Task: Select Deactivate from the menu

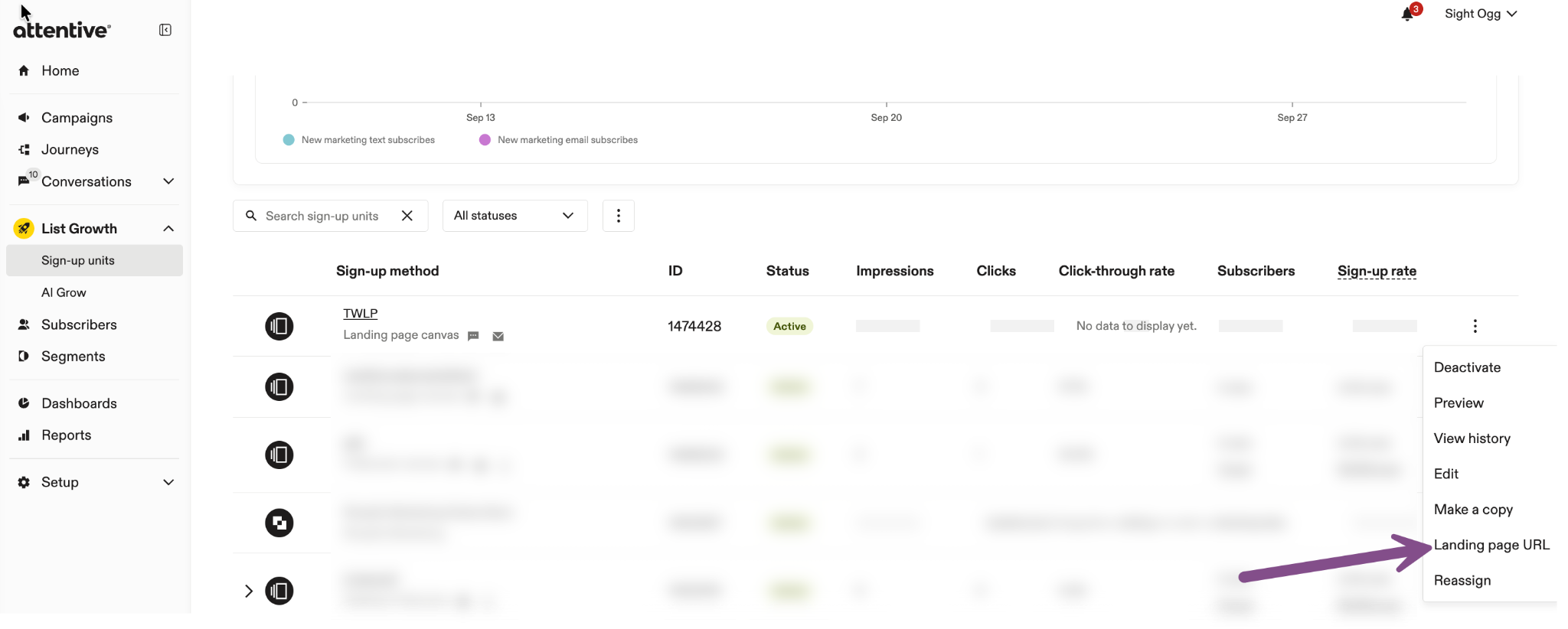Action: (x=1467, y=367)
